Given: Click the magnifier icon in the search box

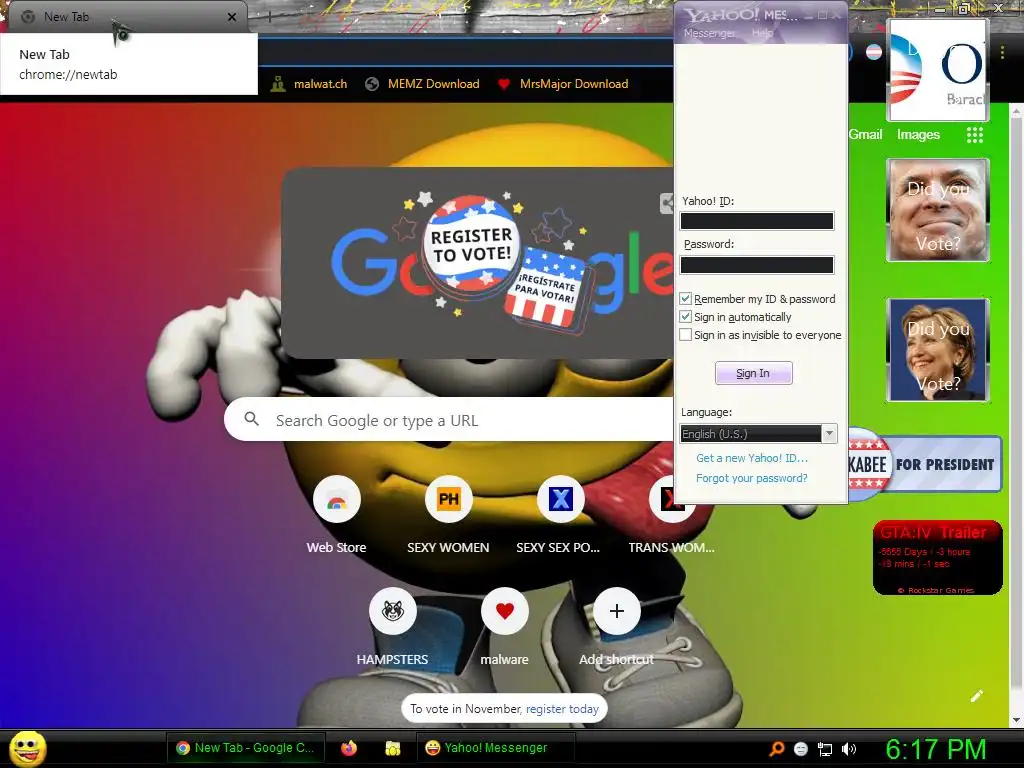Looking at the screenshot, I should [251, 419].
